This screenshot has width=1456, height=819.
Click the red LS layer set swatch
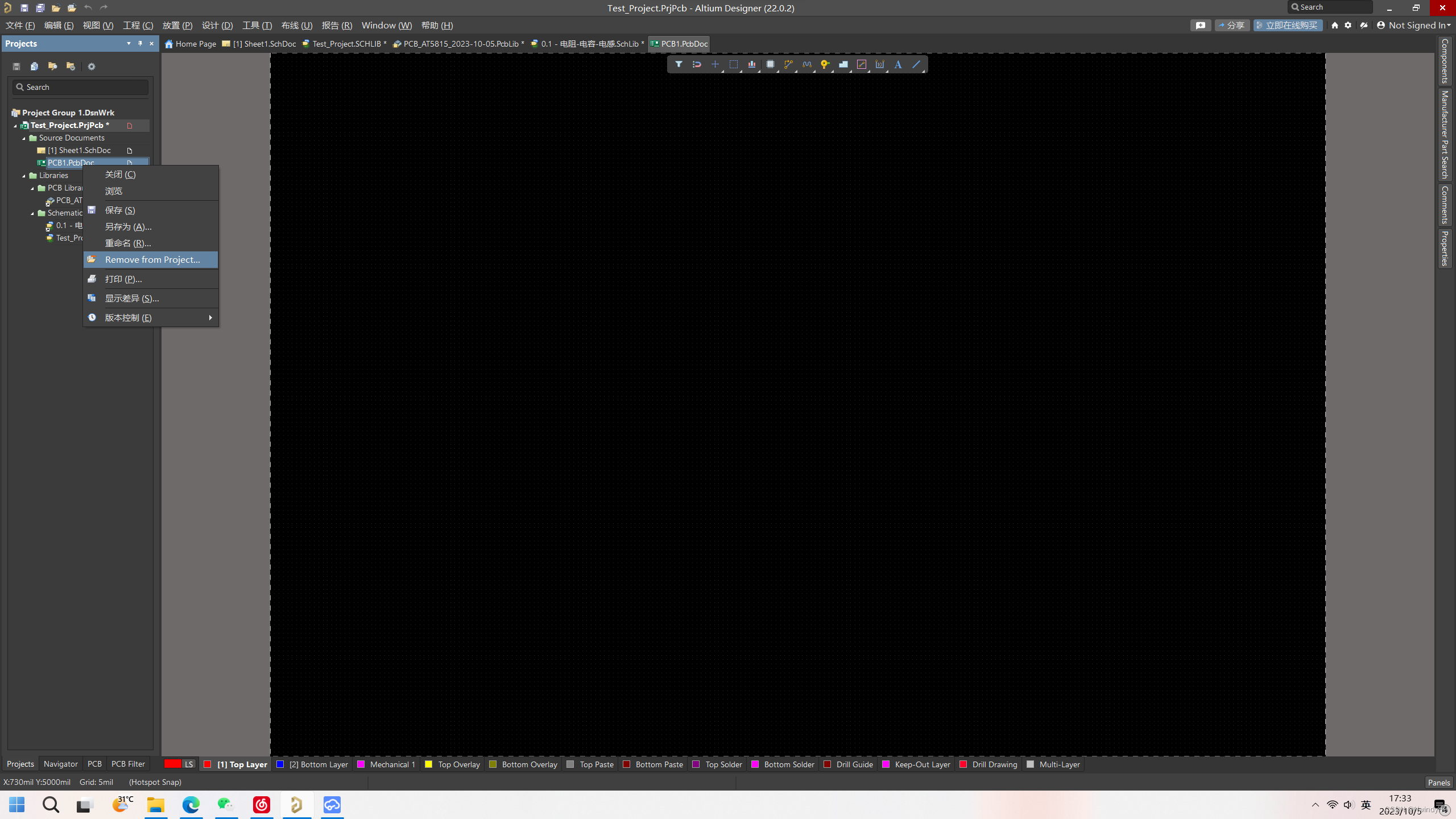[173, 764]
